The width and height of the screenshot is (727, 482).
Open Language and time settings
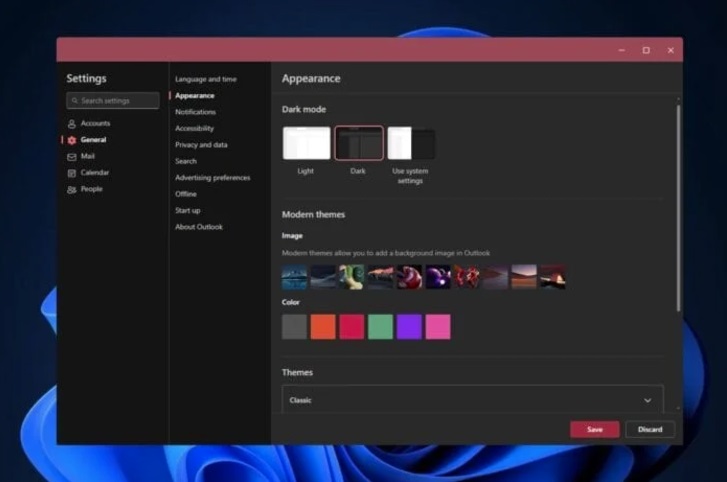coord(206,79)
